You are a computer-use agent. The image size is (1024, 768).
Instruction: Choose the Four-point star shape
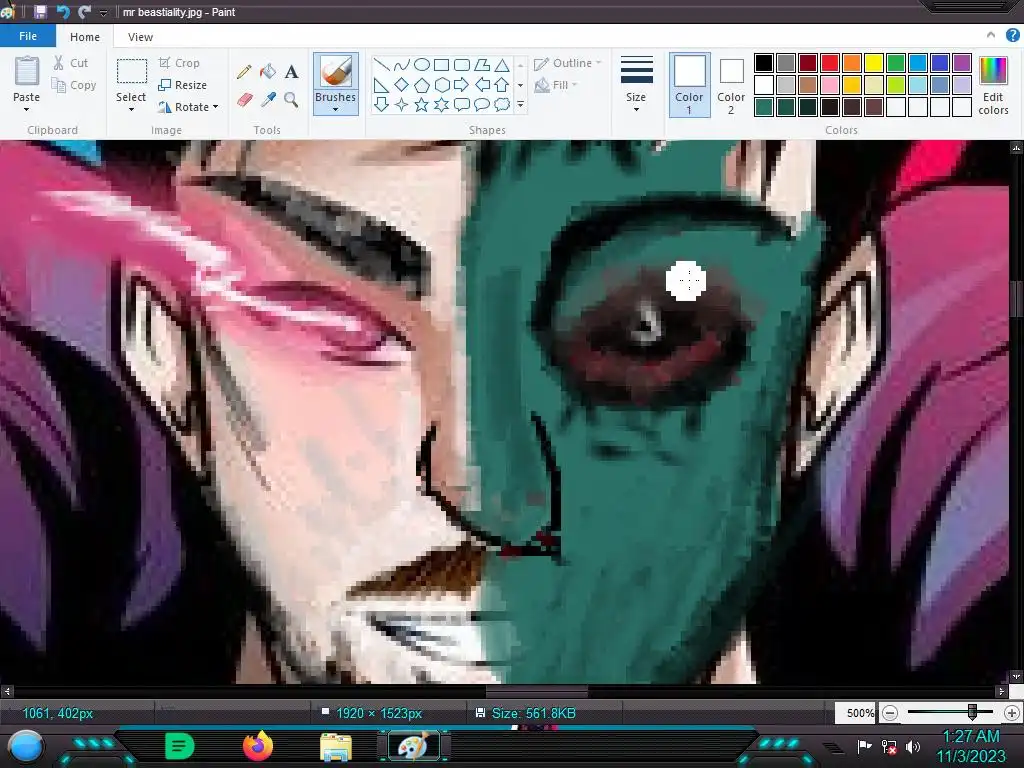click(402, 104)
